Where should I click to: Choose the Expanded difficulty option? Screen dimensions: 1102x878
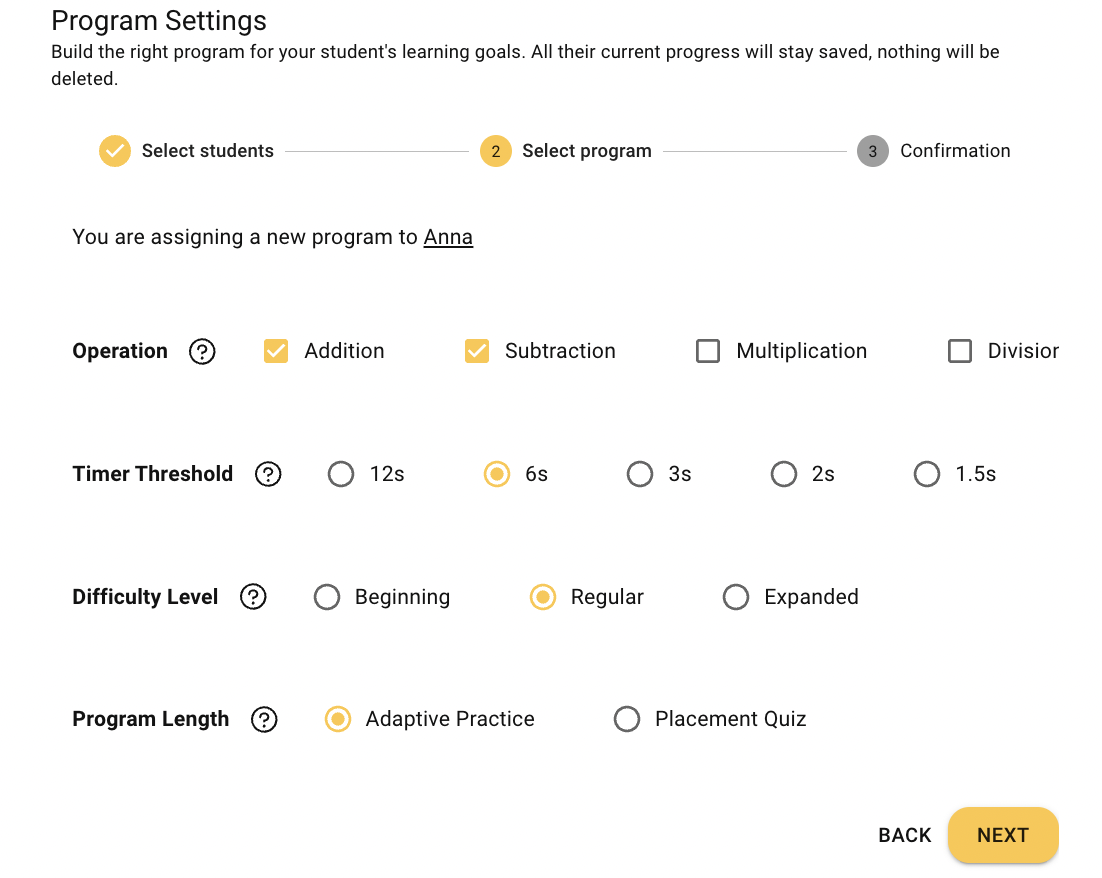736,597
